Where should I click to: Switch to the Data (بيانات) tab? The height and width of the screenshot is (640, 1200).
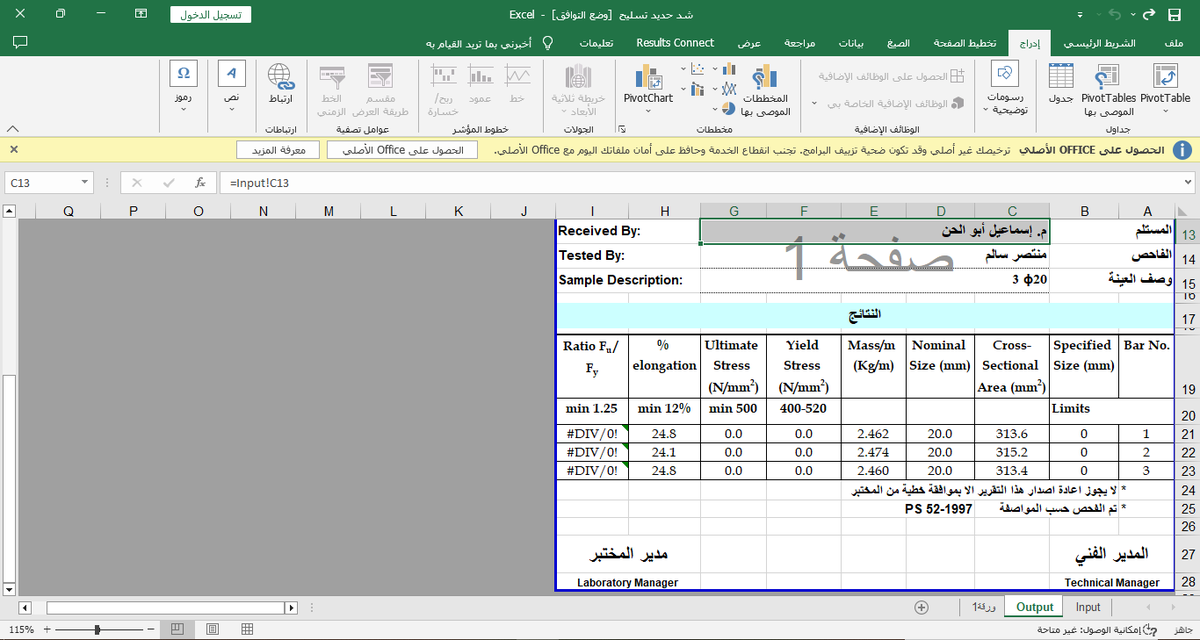coord(850,43)
